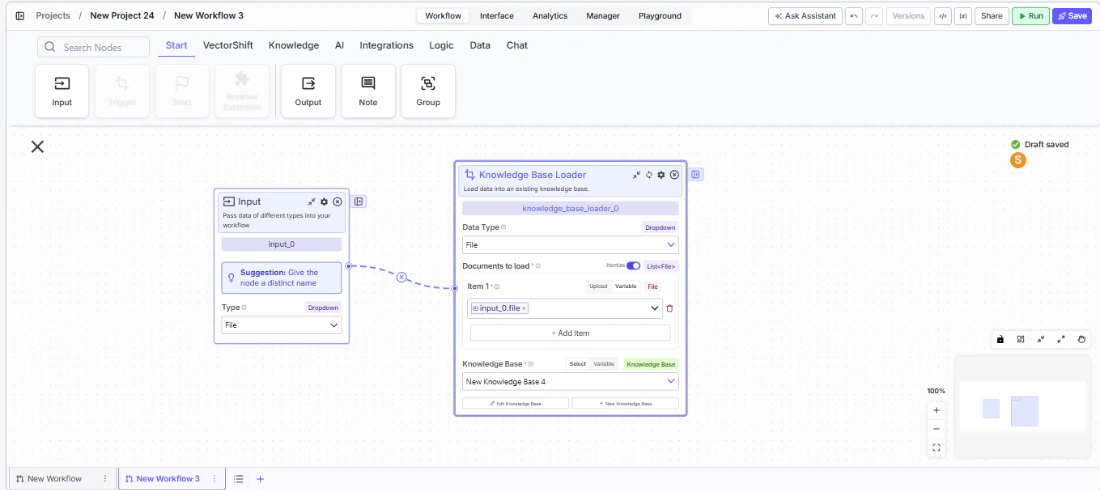The height and width of the screenshot is (490, 1100).
Task: Open the variables bracket icon button
Action: point(963,16)
